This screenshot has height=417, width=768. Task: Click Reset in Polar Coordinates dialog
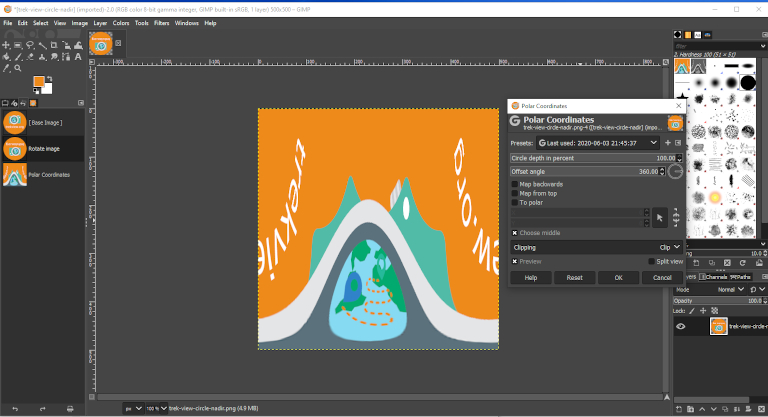point(575,278)
